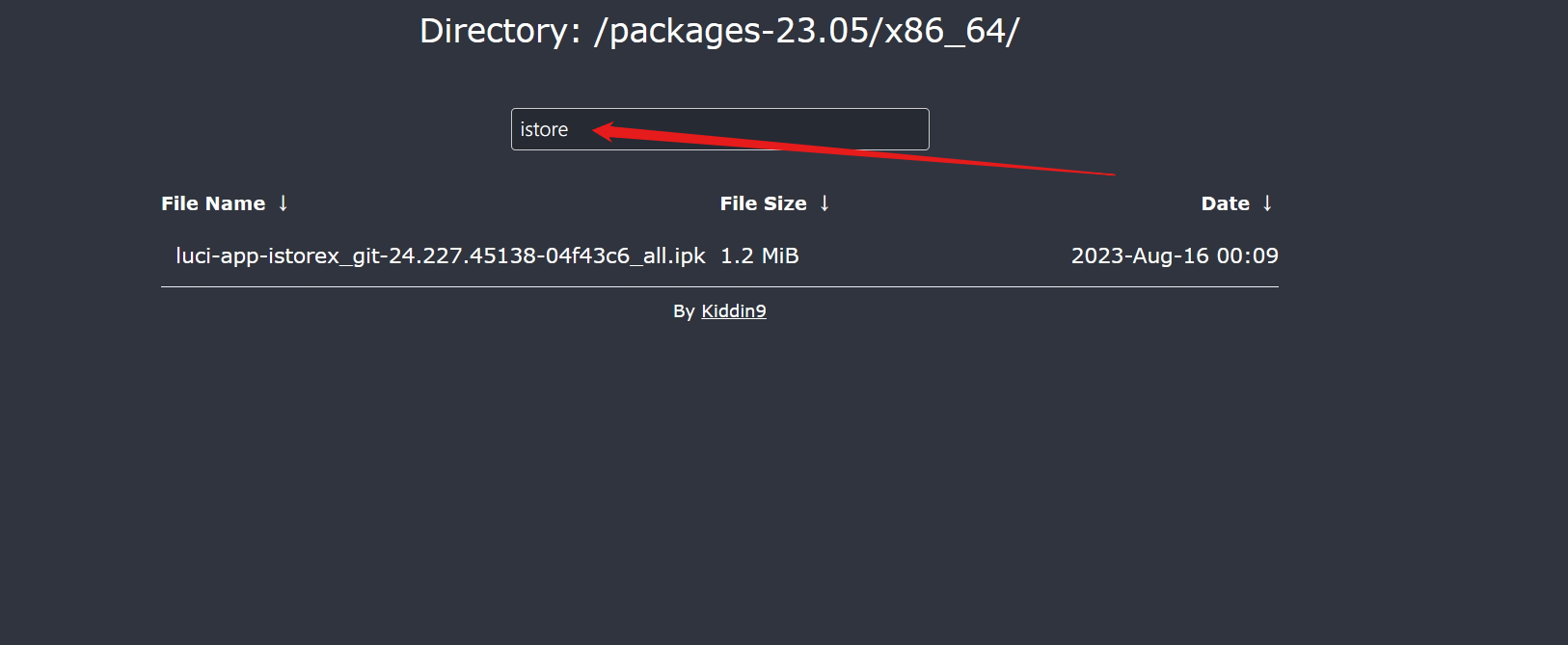Sort by File Name using its arrow icon
The width and height of the screenshot is (1568, 645).
point(284,203)
